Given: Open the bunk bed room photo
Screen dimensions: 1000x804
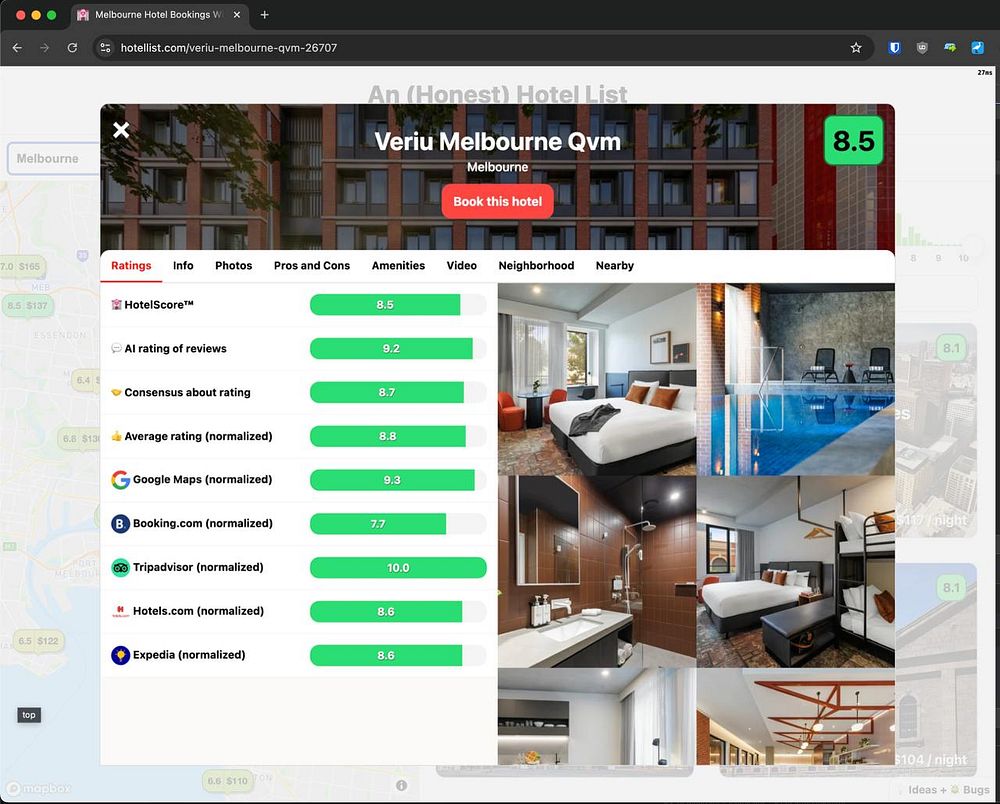Looking at the screenshot, I should (796, 571).
